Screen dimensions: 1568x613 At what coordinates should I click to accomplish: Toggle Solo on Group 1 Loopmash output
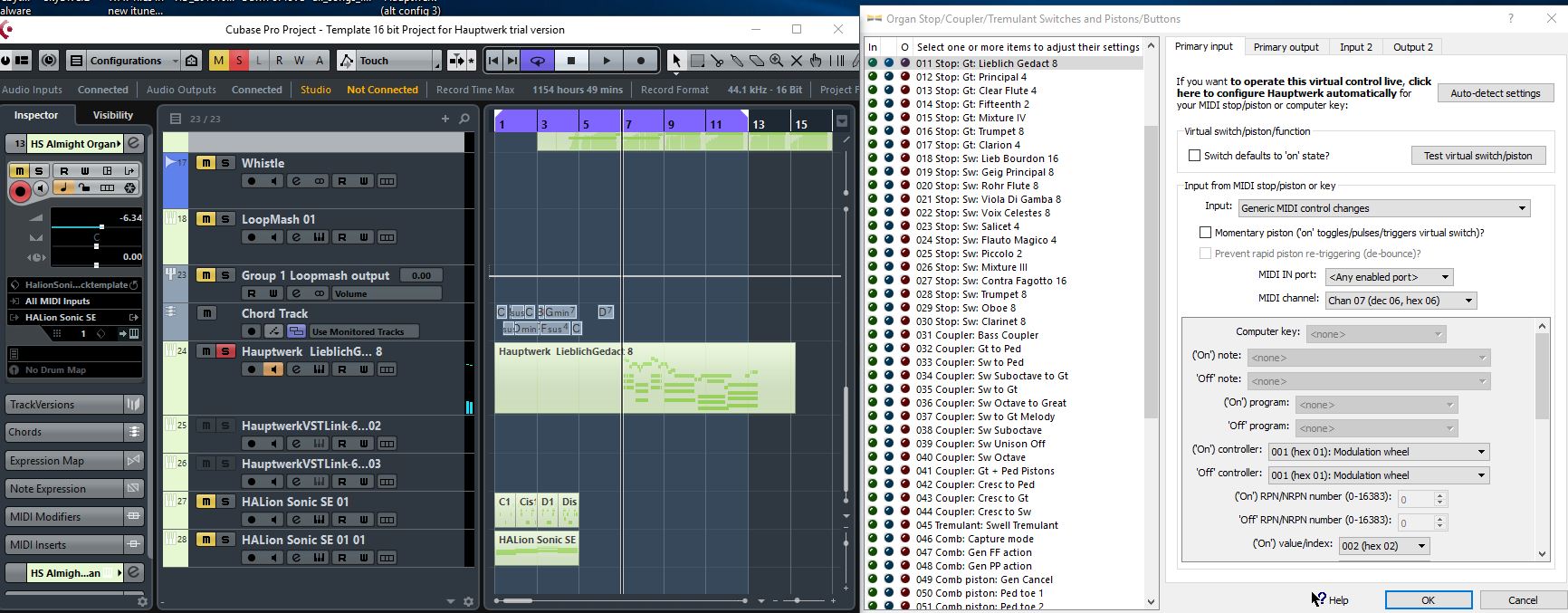[225, 275]
